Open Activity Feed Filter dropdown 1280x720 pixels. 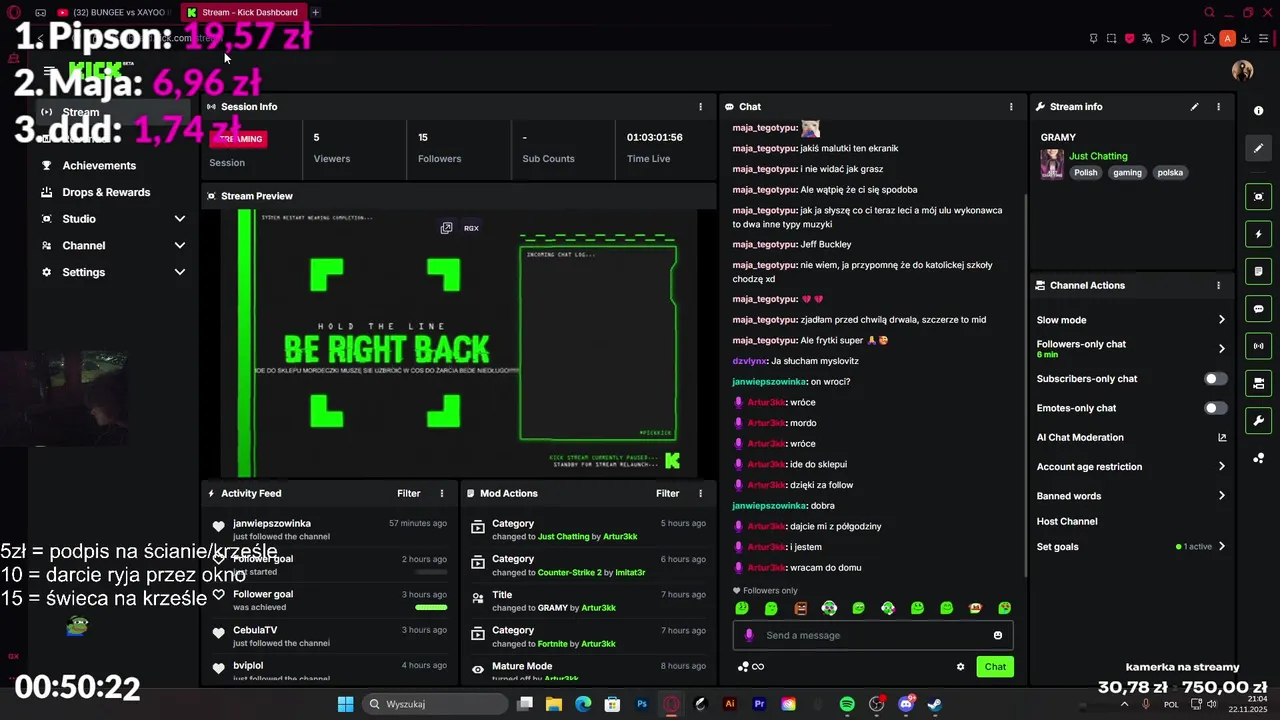coord(408,493)
